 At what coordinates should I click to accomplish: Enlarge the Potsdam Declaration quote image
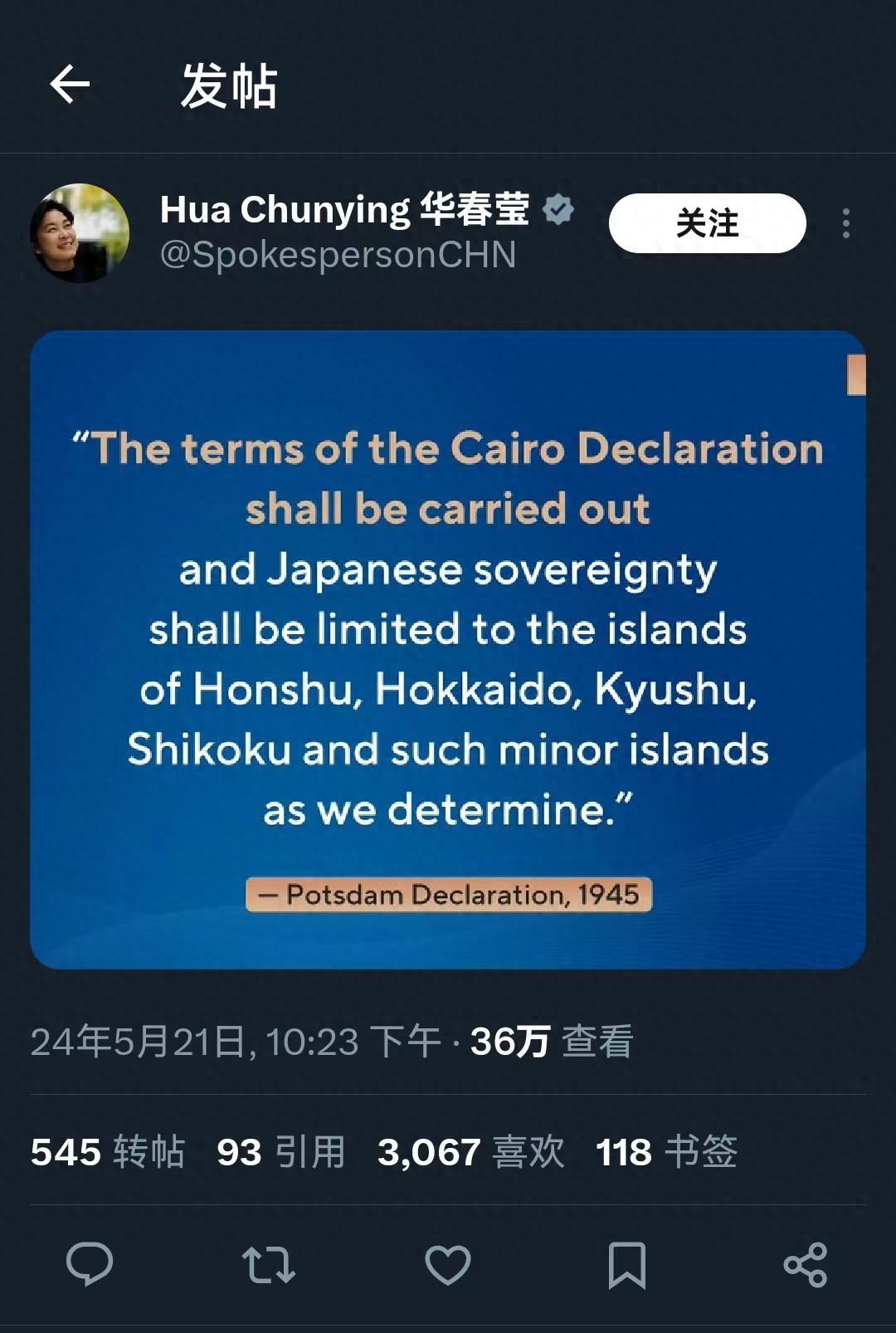click(448, 649)
